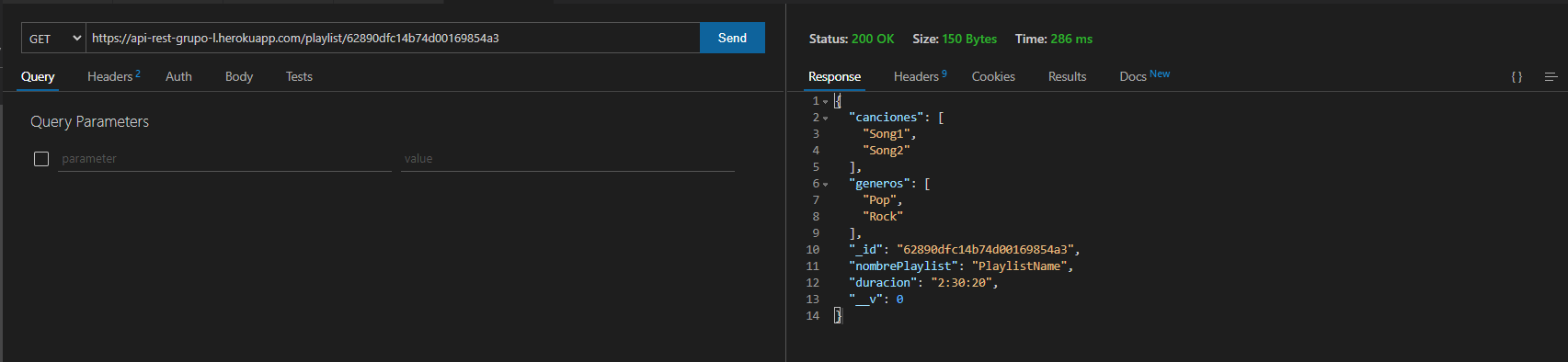Open the Cookies tab
This screenshot has width=1568, height=362.
993,76
